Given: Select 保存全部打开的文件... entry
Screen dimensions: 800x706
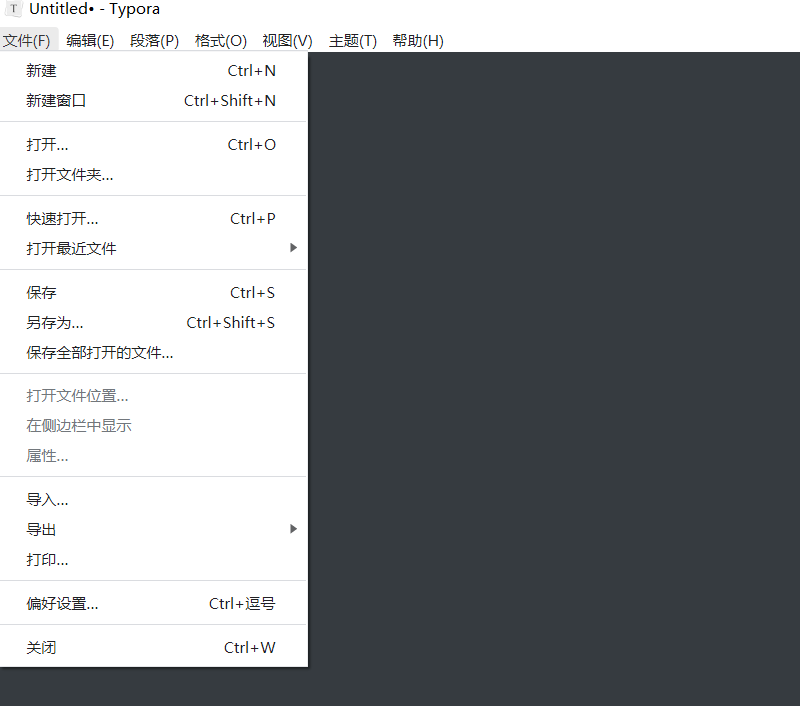Looking at the screenshot, I should click(x=154, y=352).
